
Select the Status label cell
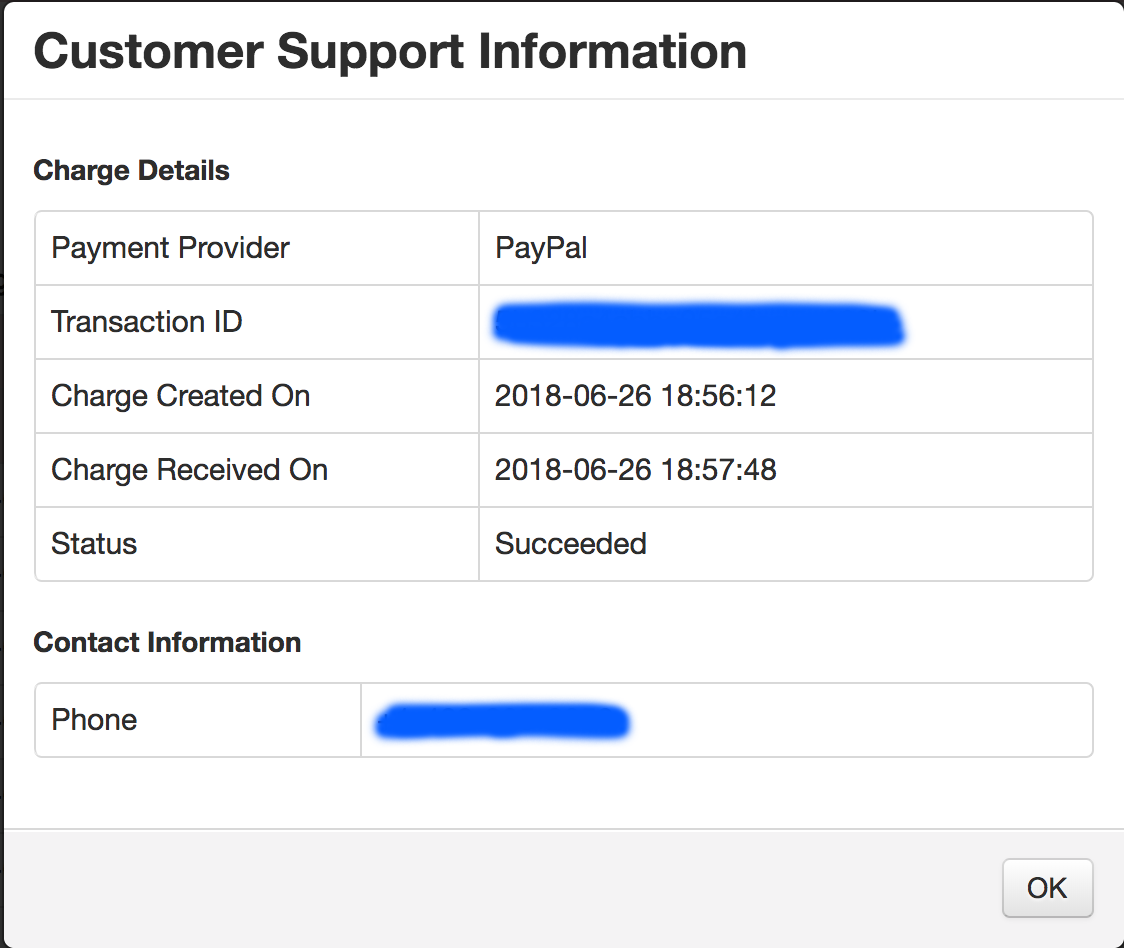point(94,544)
